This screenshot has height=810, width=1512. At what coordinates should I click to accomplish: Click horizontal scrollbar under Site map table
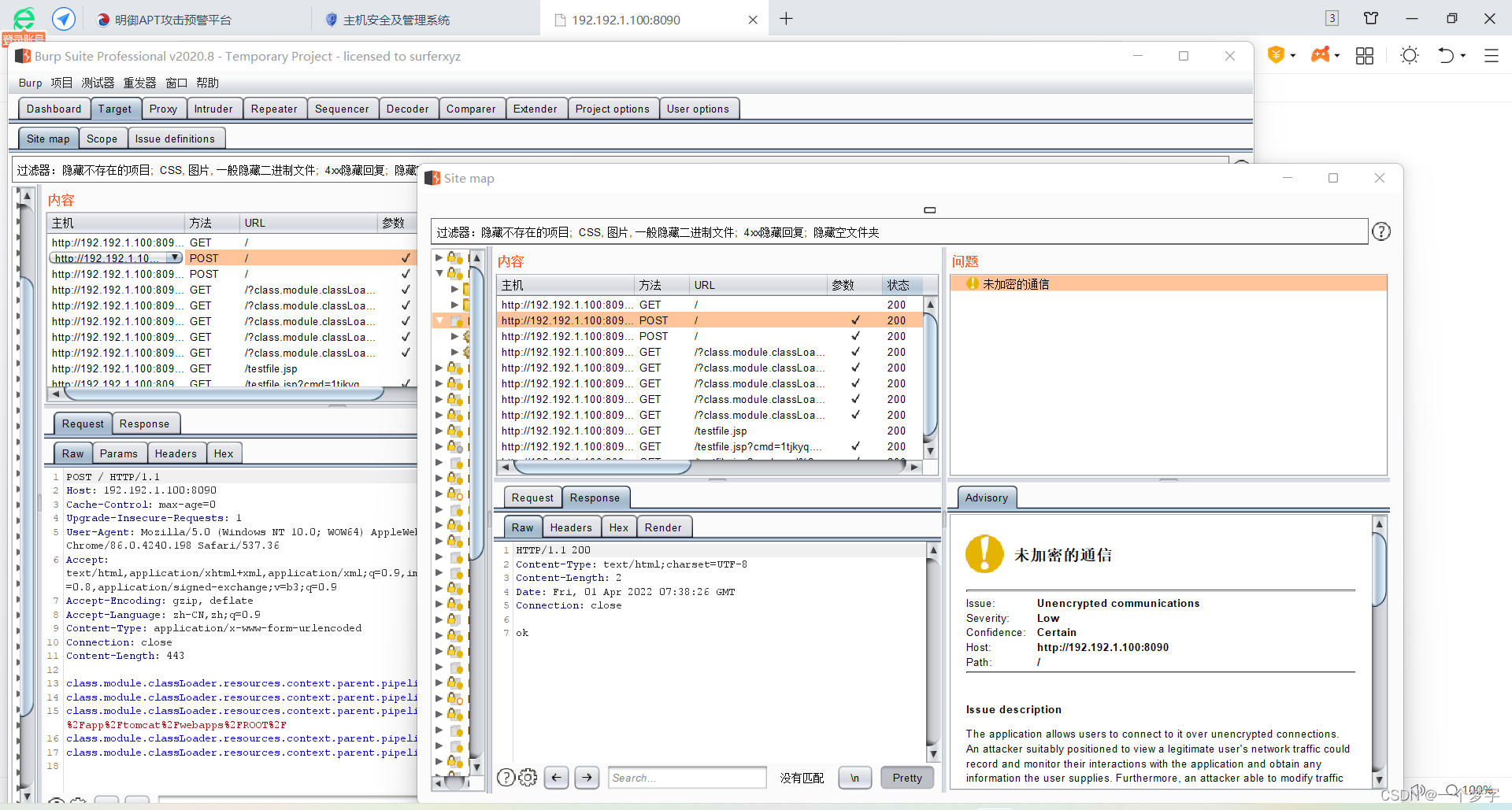pyautogui.click(x=602, y=467)
